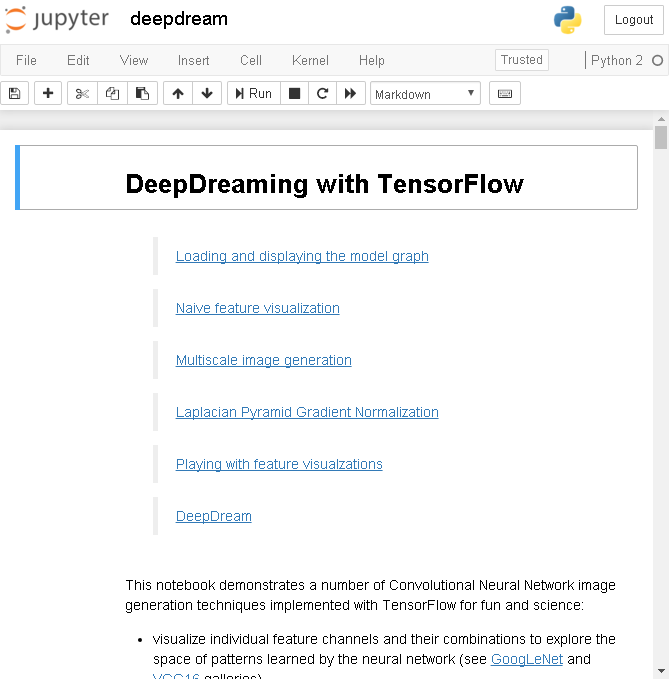
Task: Open the Insert menu
Action: tap(194, 60)
